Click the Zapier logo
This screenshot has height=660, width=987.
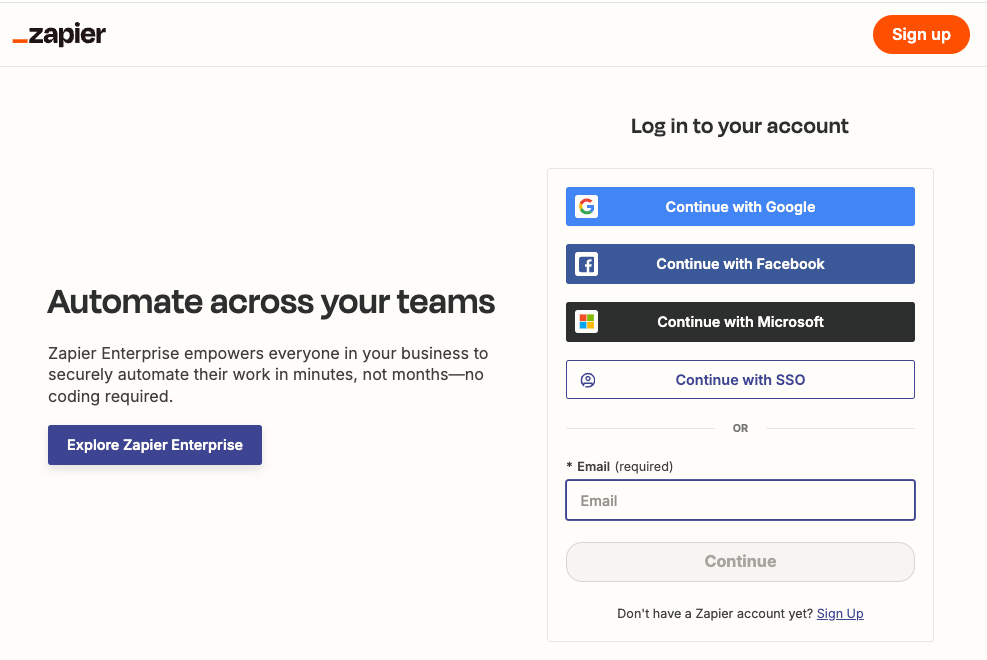59,34
